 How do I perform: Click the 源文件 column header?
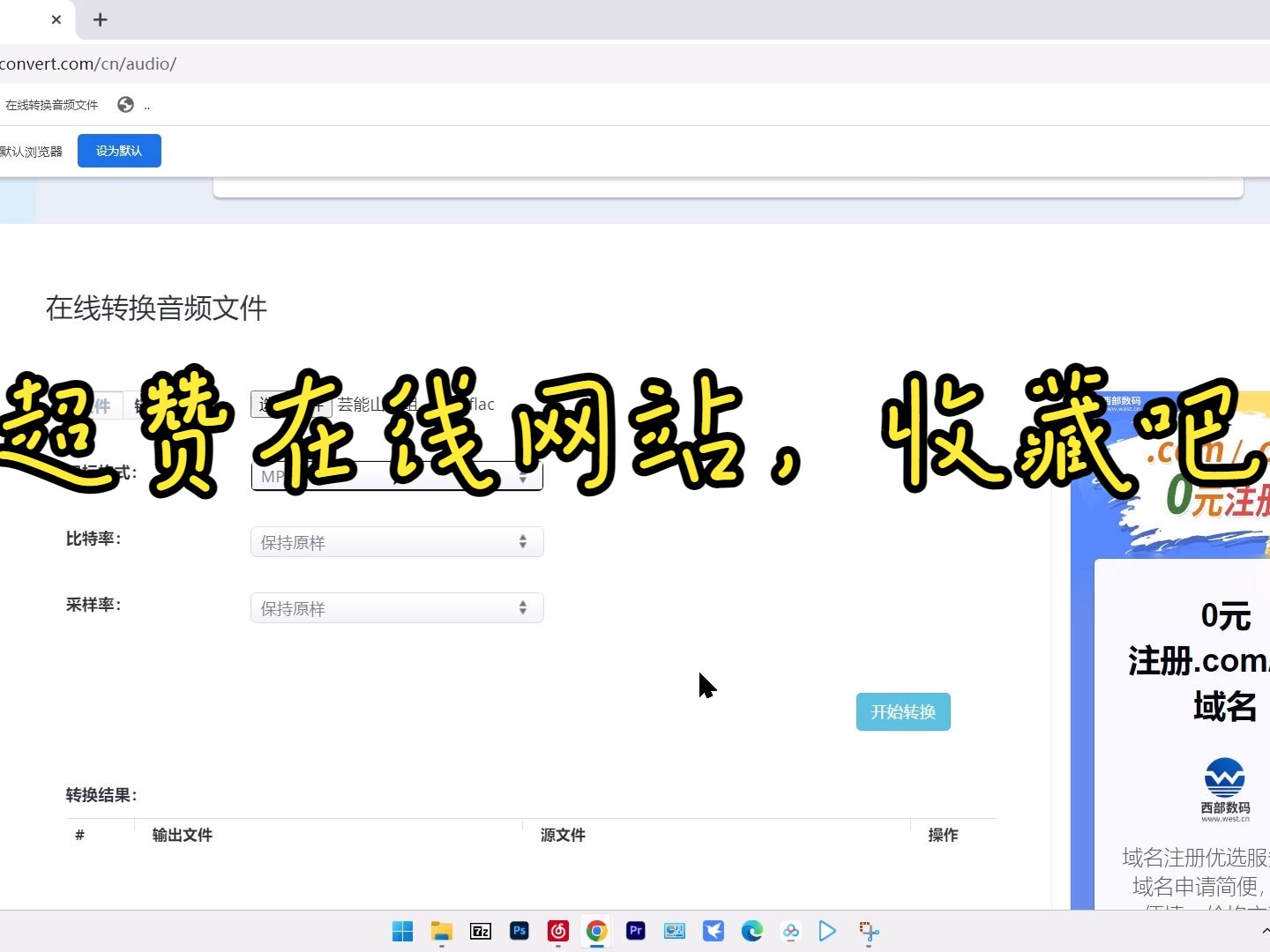[563, 835]
